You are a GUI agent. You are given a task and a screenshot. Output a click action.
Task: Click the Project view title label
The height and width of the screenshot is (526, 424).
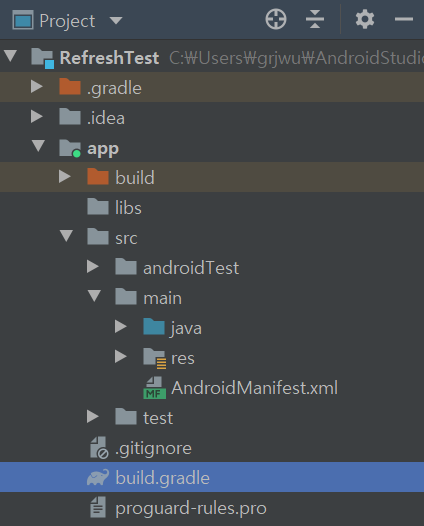point(67,21)
